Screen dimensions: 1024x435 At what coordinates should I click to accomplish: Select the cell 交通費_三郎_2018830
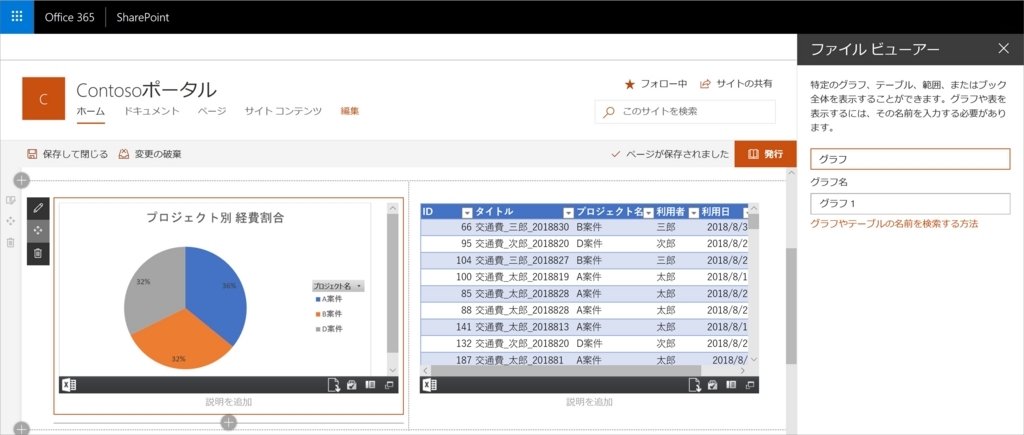[521, 227]
